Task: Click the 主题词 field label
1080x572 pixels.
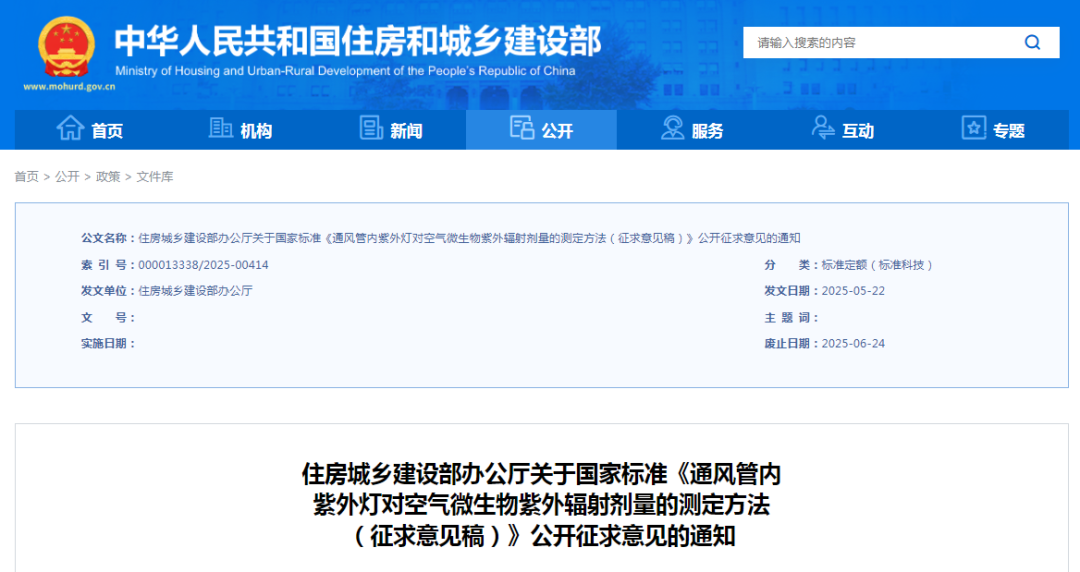Action: (790, 318)
